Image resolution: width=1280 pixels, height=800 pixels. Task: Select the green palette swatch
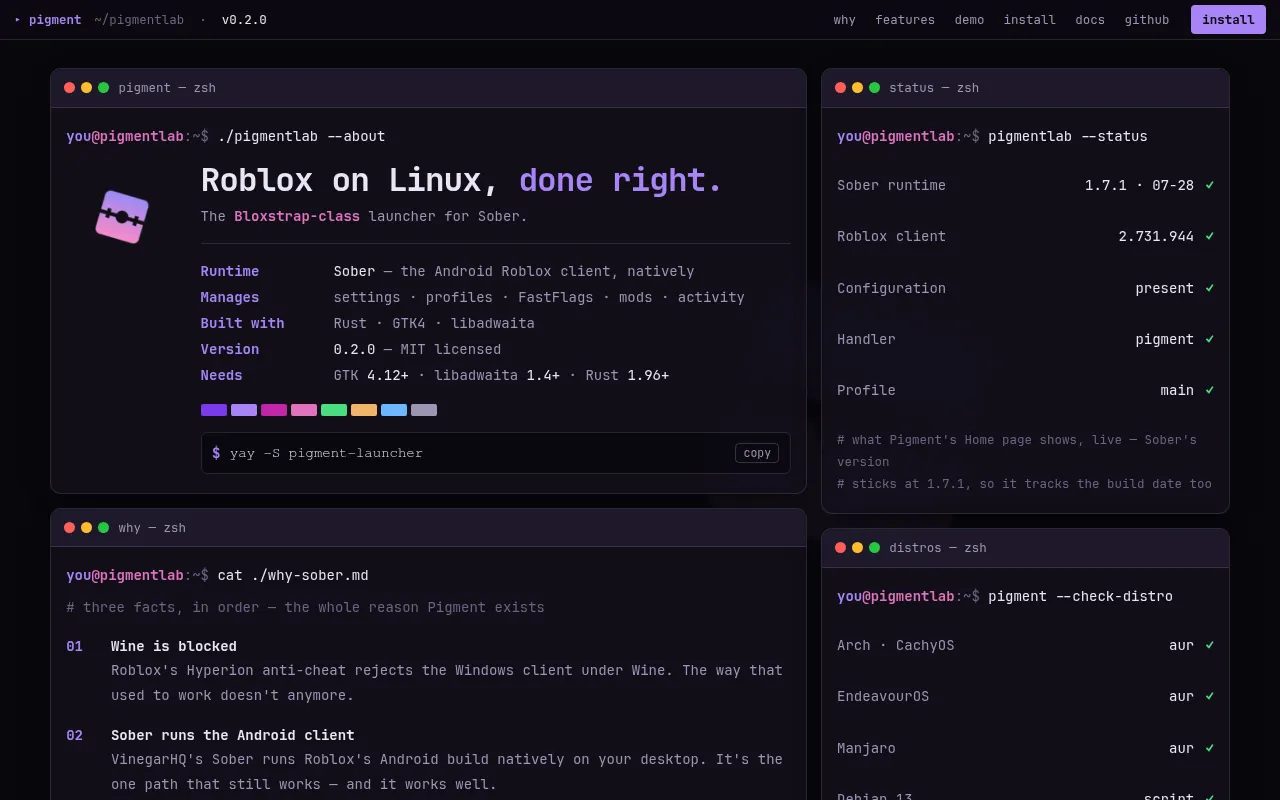click(334, 410)
